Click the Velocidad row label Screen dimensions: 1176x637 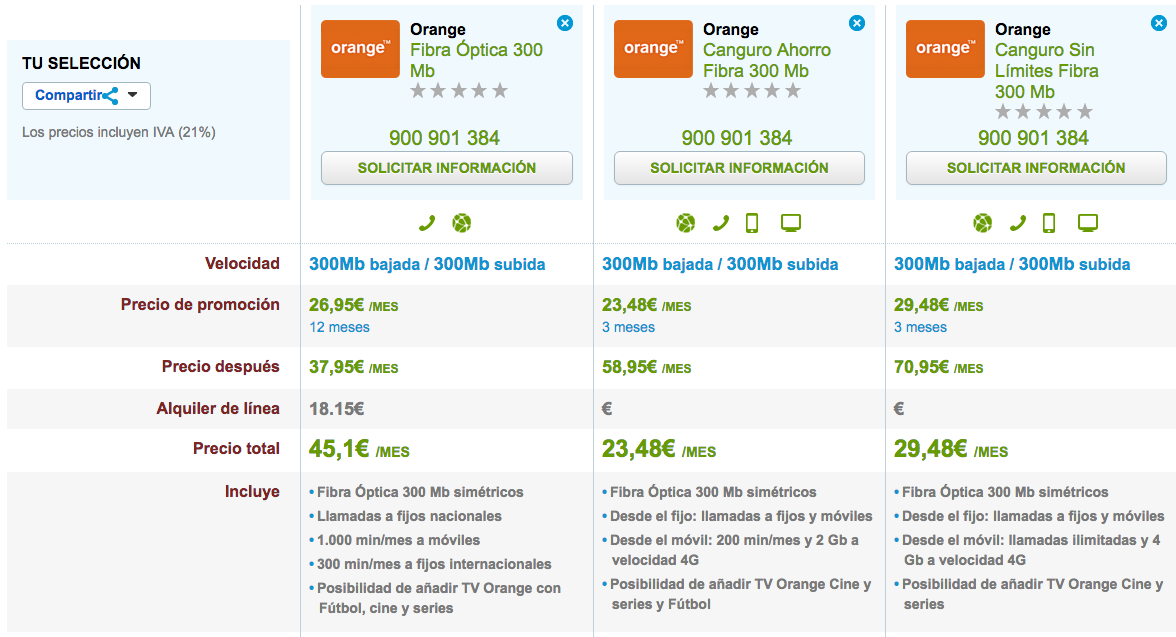point(242,263)
